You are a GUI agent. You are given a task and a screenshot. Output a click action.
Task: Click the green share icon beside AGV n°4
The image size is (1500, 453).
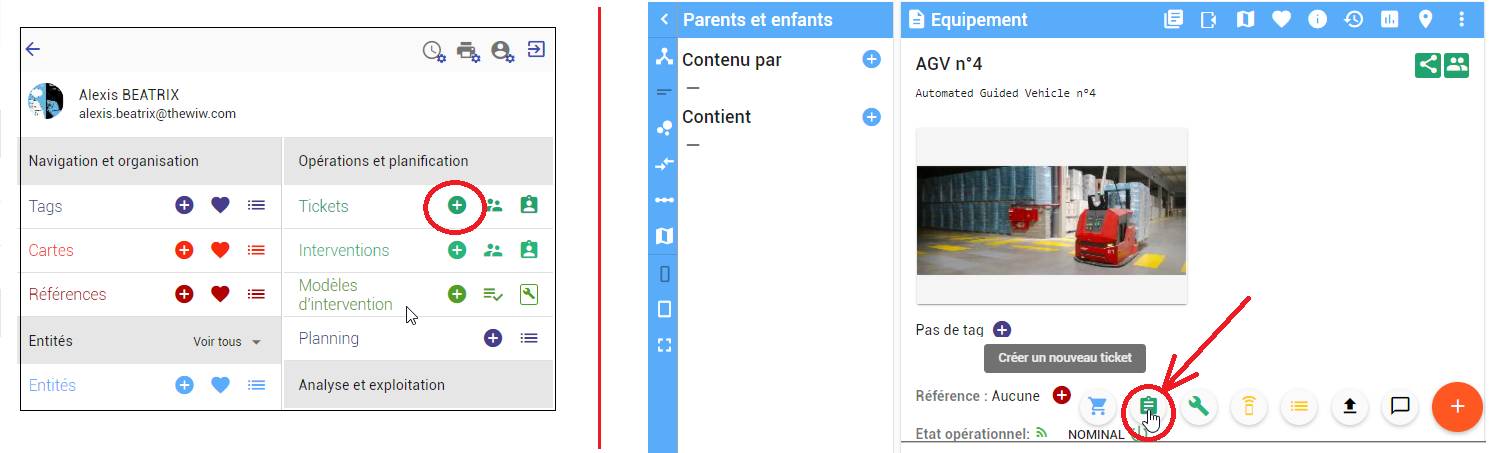pos(1428,65)
